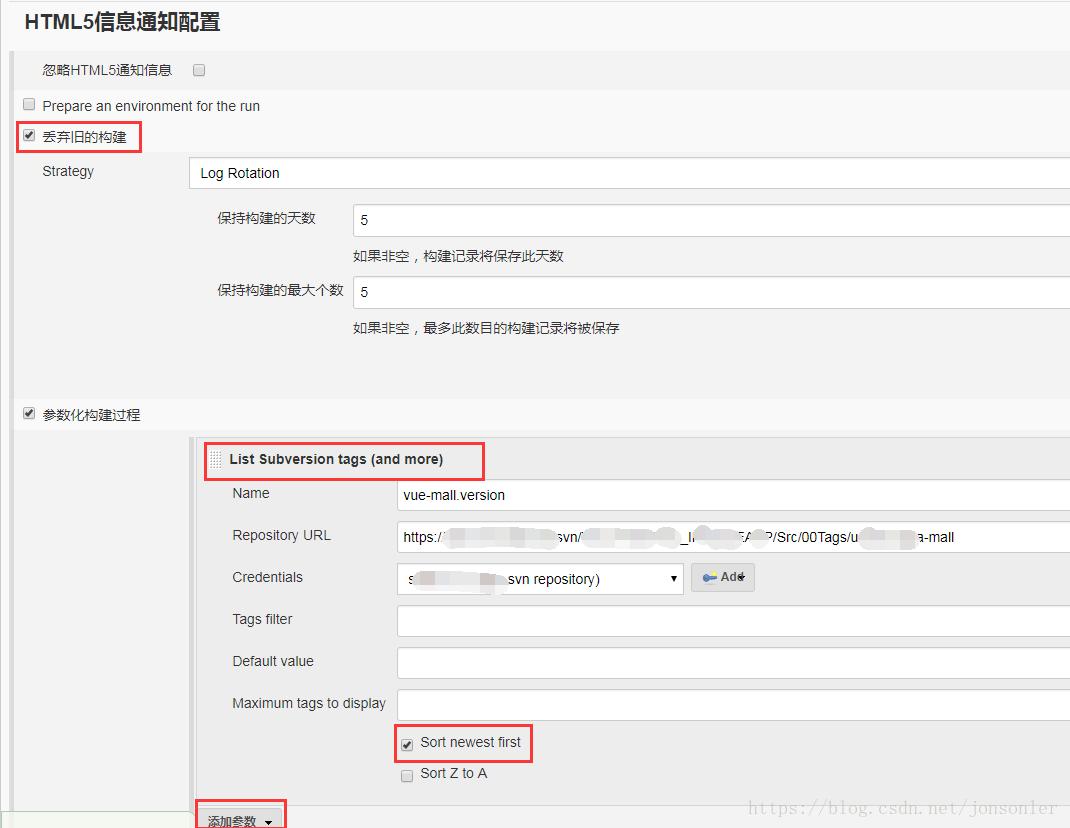1070x828 pixels.
Task: Click the 保持构建的天数 input field
Action: [710, 220]
